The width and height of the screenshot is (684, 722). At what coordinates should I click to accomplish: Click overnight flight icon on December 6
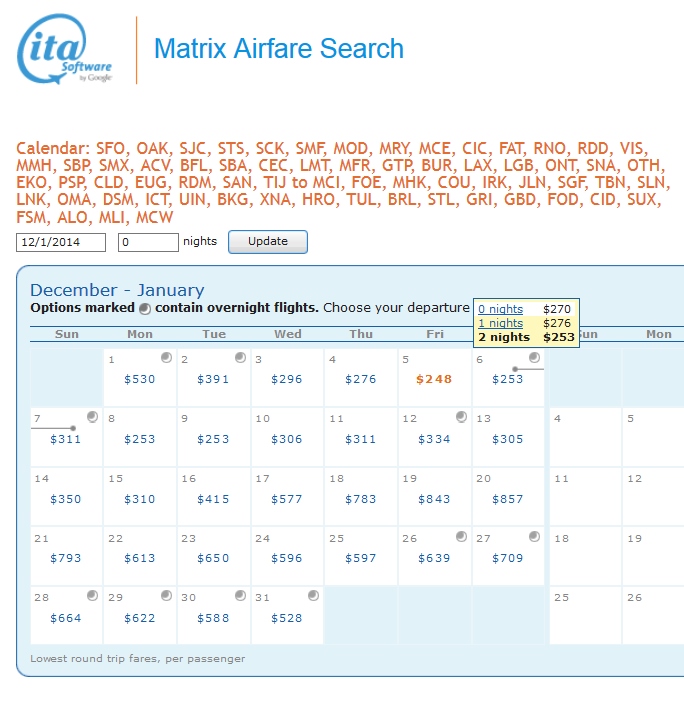[x=534, y=358]
